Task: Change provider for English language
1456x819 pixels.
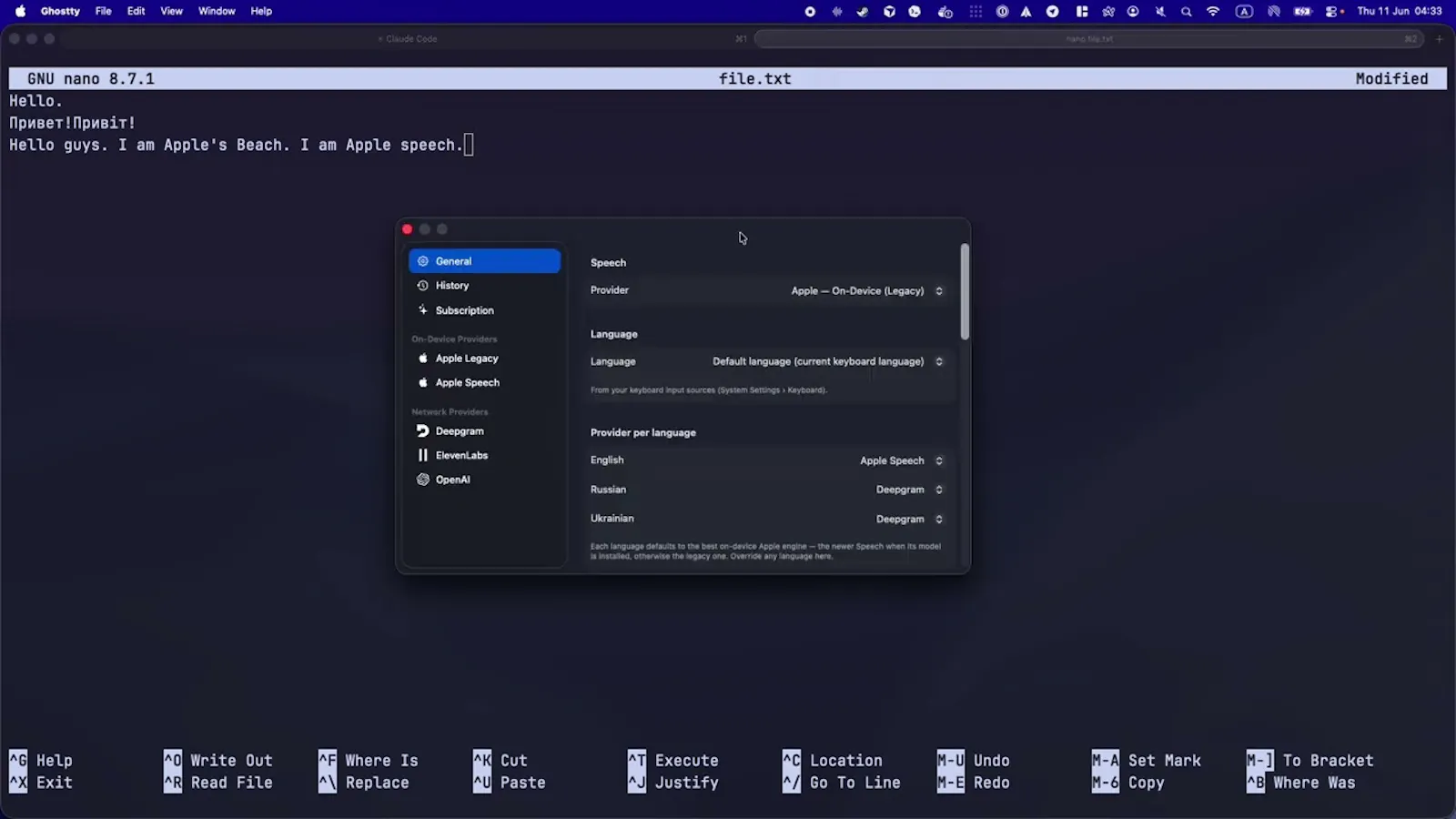Action: (901, 460)
